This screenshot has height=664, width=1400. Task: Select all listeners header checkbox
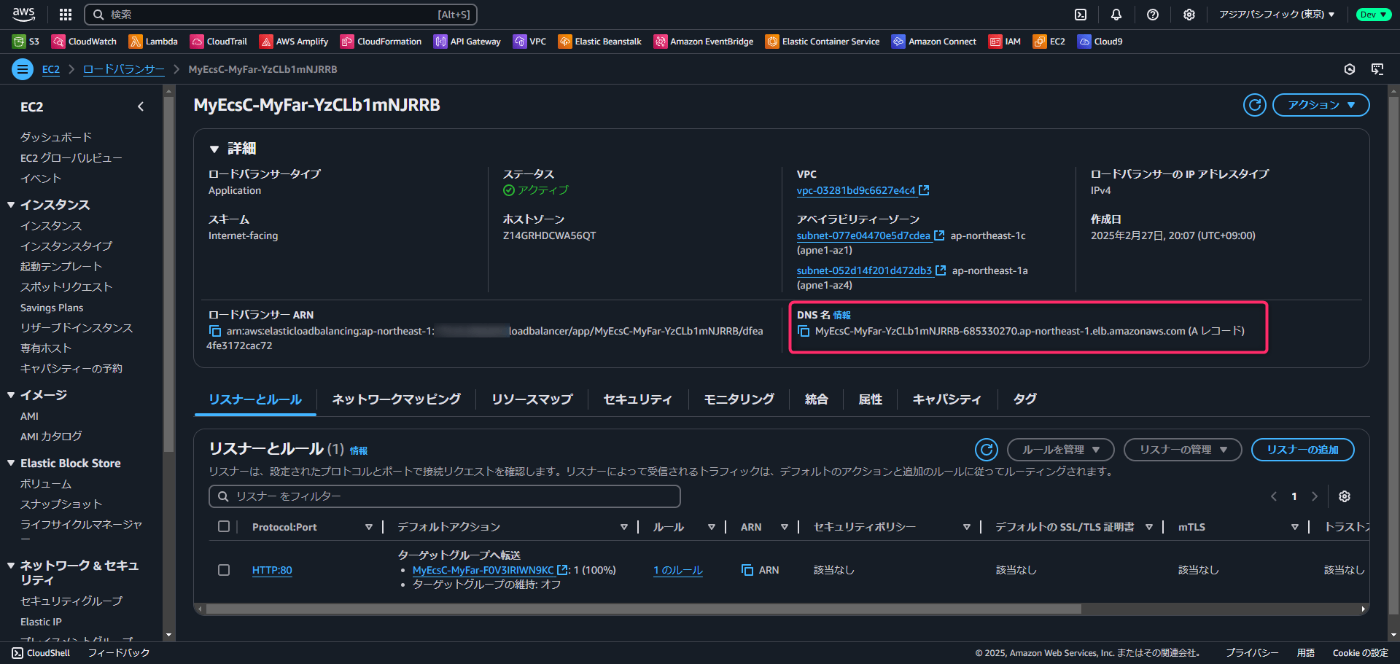click(224, 527)
